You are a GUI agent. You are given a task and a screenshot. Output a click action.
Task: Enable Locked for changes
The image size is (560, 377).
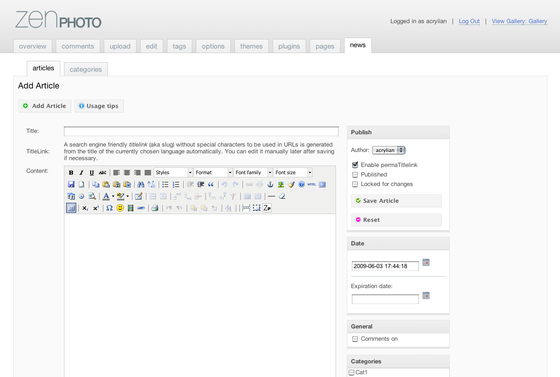coord(355,184)
